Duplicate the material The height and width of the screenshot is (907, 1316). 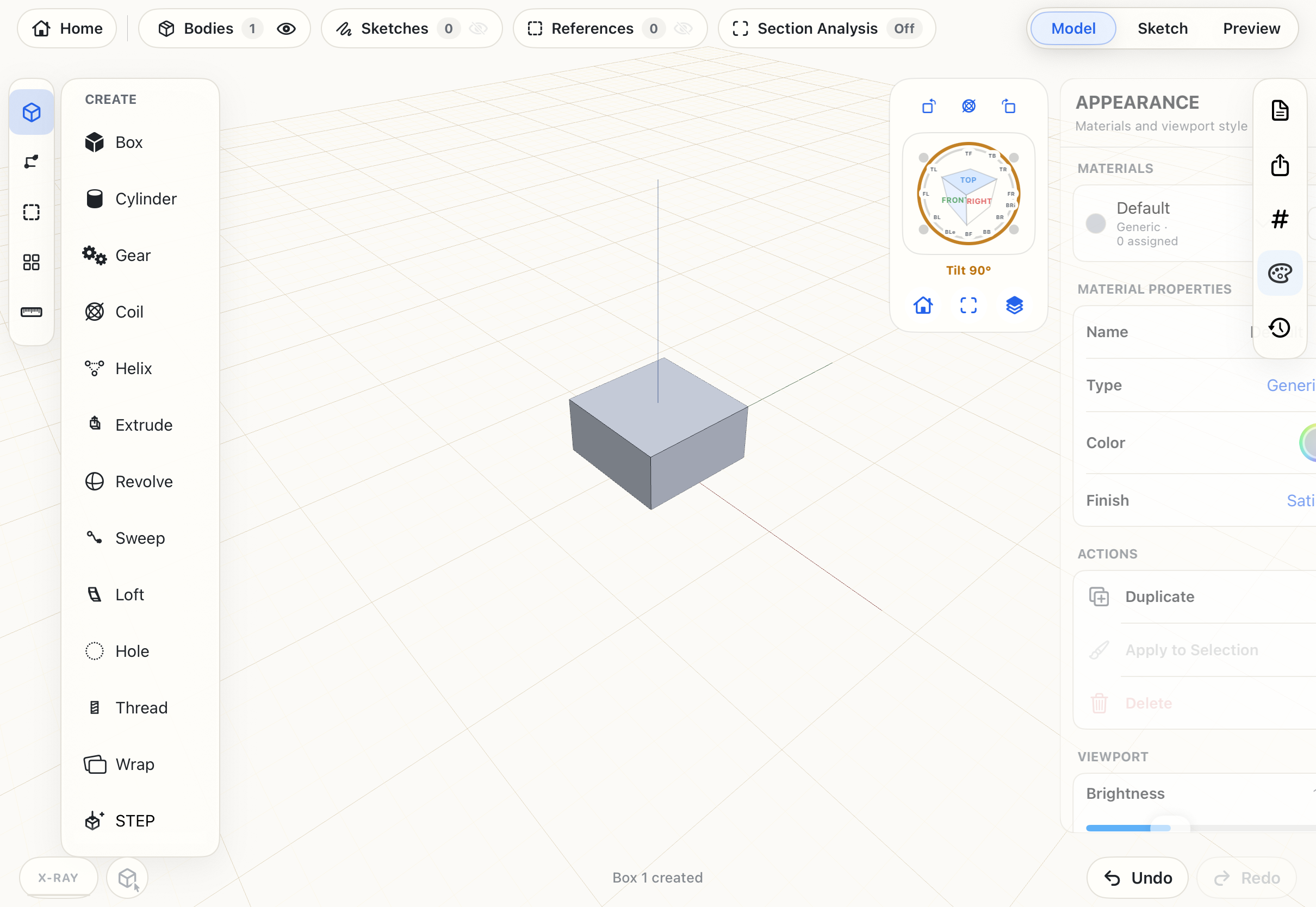(1194, 597)
